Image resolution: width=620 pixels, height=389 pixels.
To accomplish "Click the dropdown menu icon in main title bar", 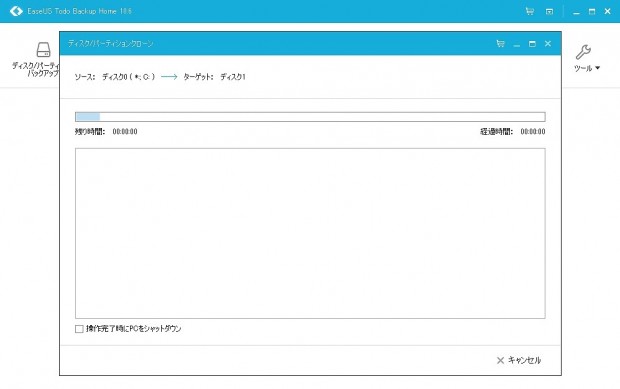I will (x=549, y=11).
